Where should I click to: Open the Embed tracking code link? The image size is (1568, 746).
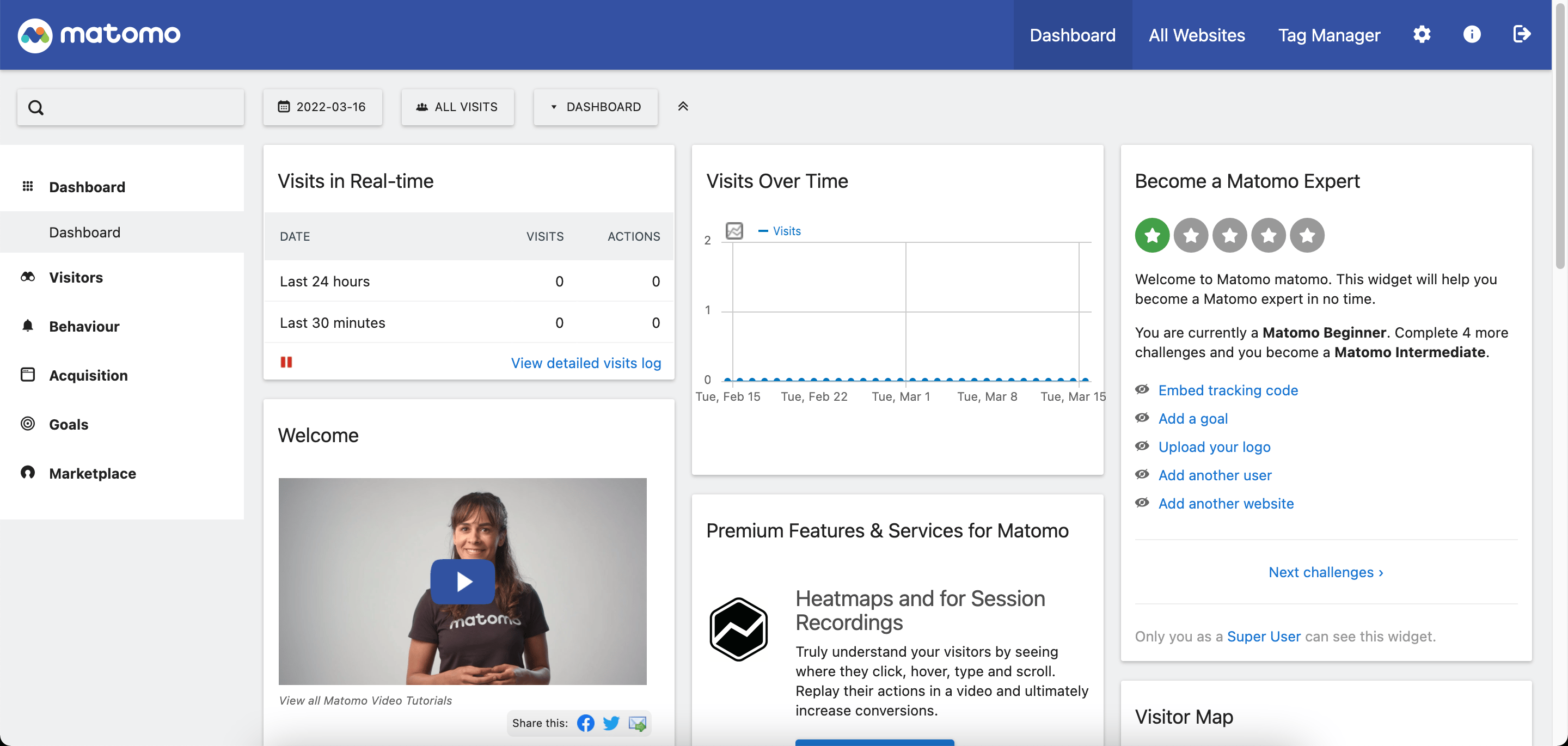[1228, 390]
